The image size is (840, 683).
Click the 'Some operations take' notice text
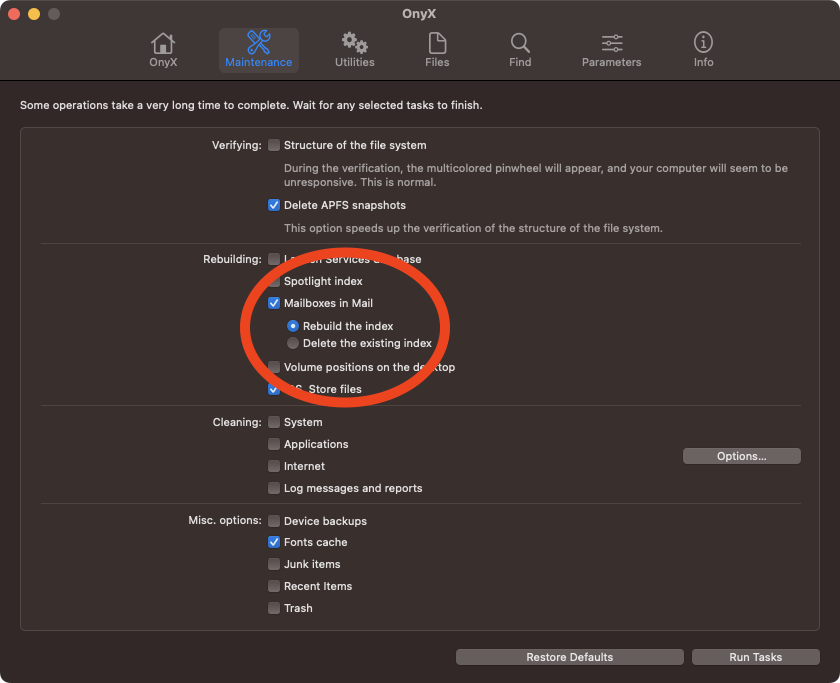pyautogui.click(x=251, y=105)
